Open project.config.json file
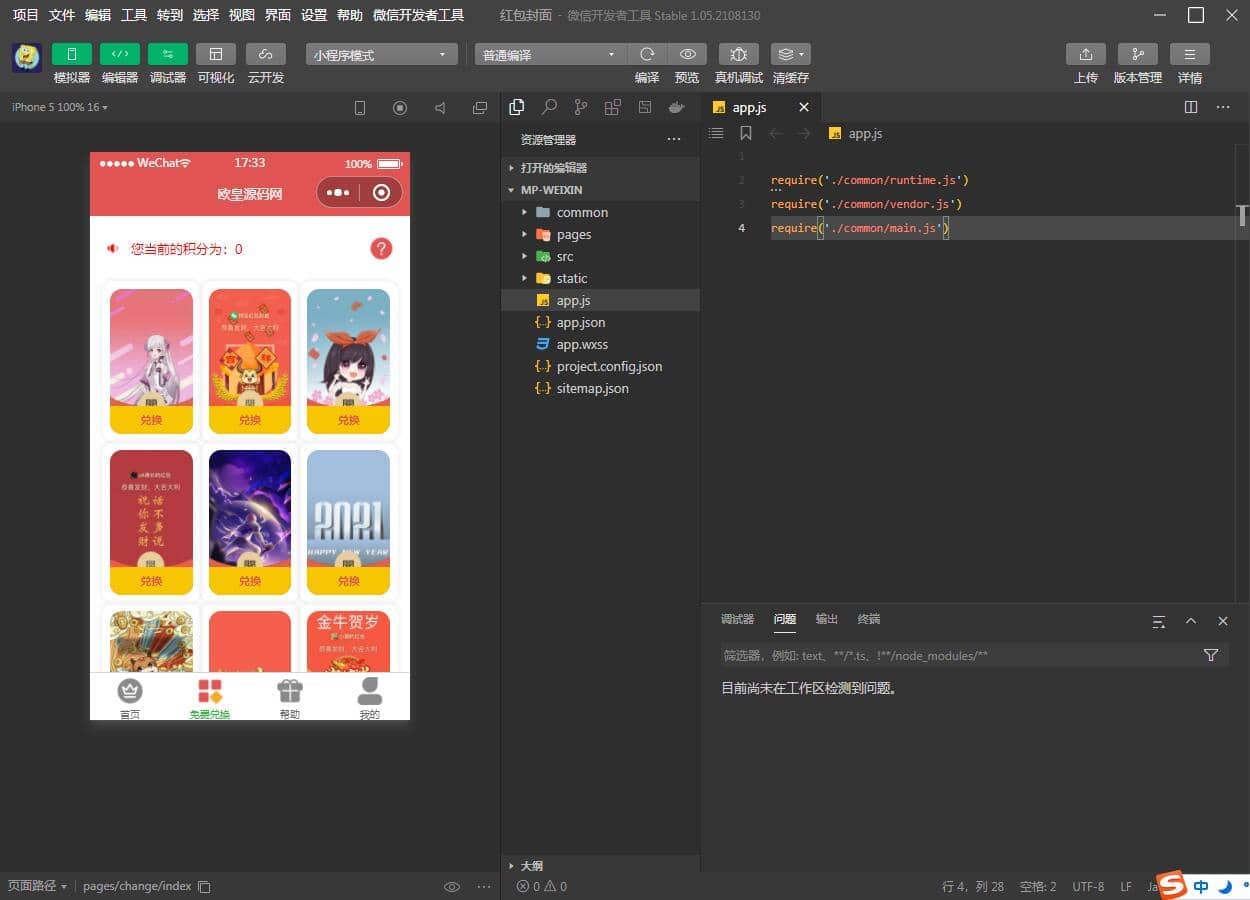The width and height of the screenshot is (1250, 900). tap(609, 366)
